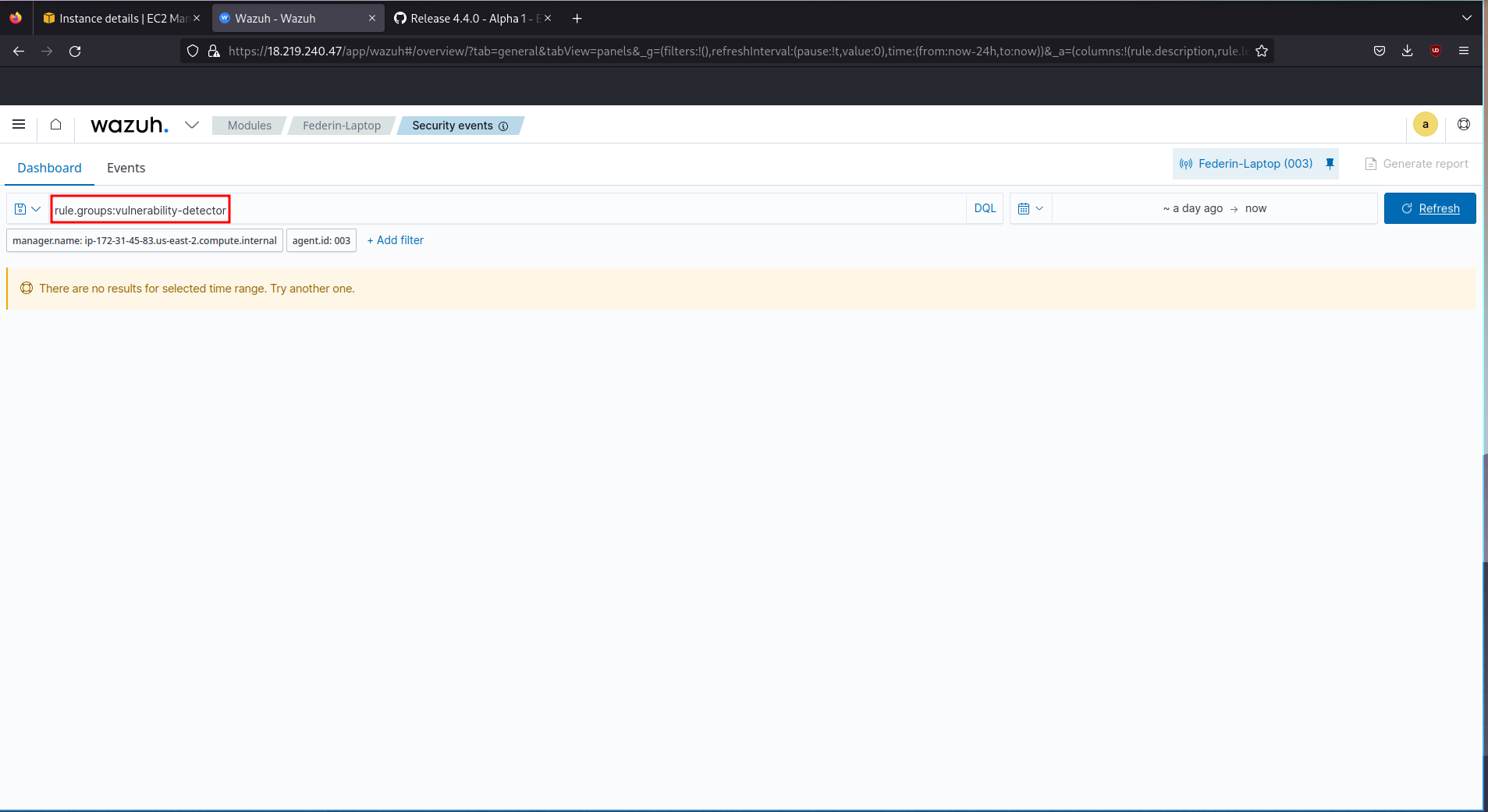This screenshot has width=1488, height=812.
Task: Click the help icon in the top right corner
Action: (x=1465, y=124)
